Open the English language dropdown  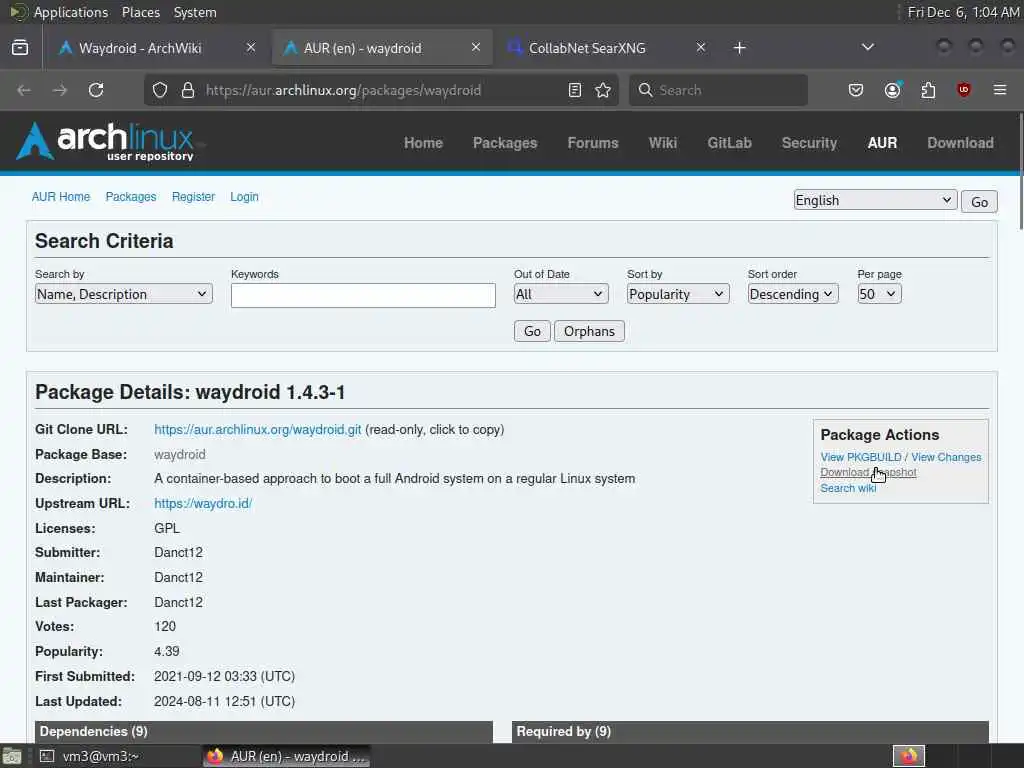tap(875, 200)
